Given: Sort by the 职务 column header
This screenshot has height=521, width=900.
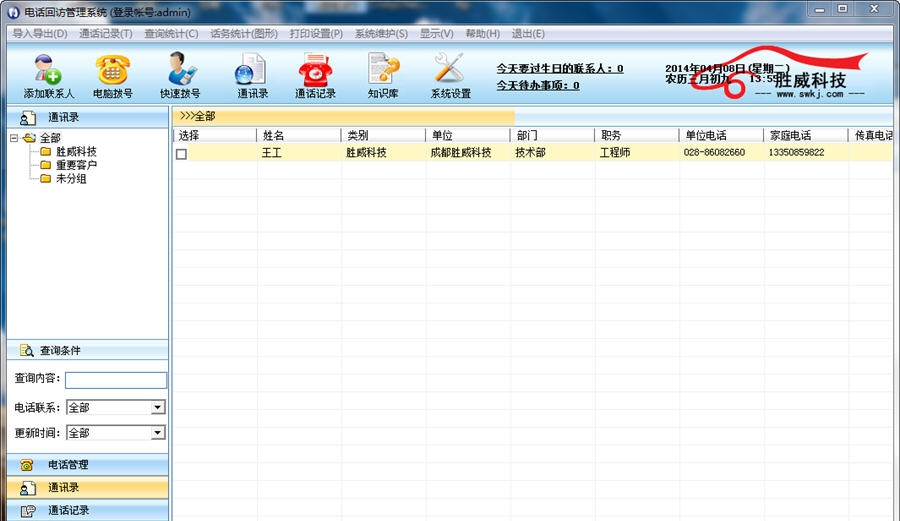Looking at the screenshot, I should (x=637, y=135).
